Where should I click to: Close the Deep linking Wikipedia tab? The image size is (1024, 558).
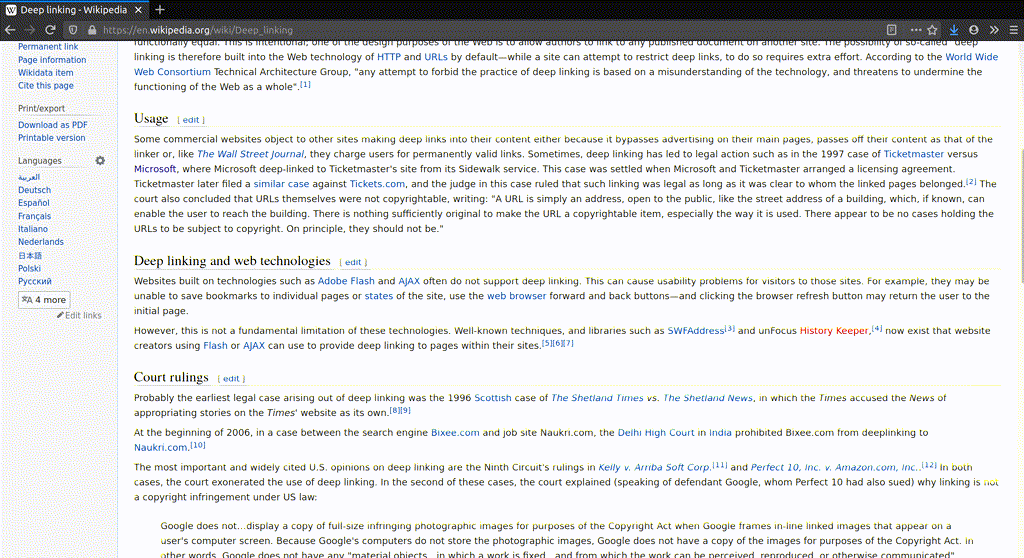(138, 10)
